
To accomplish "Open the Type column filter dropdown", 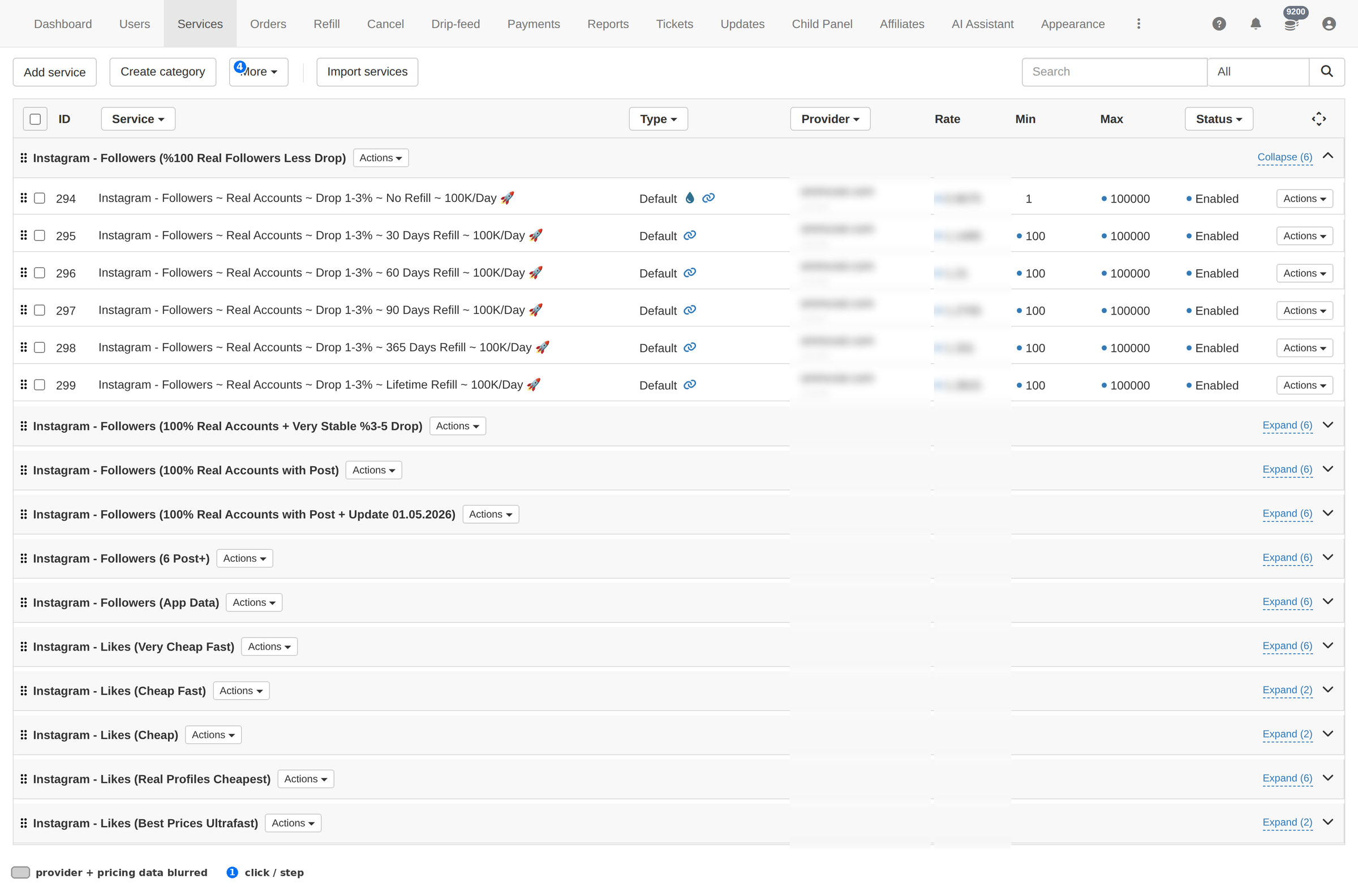I will [658, 119].
